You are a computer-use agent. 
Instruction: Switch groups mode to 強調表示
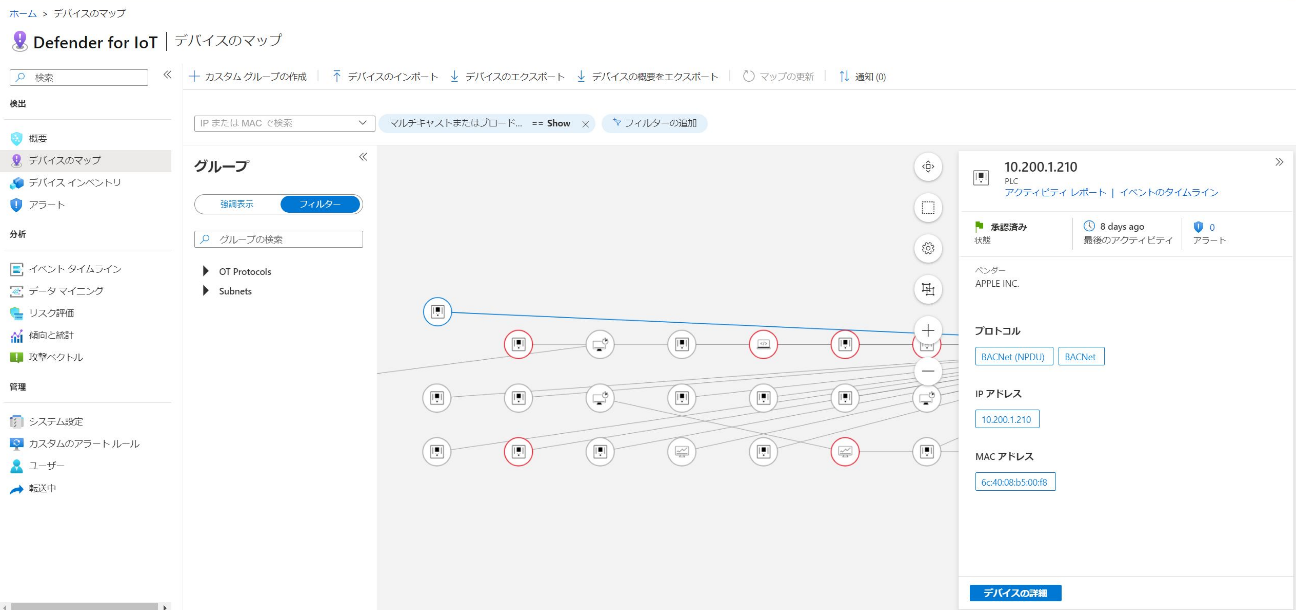click(x=237, y=204)
